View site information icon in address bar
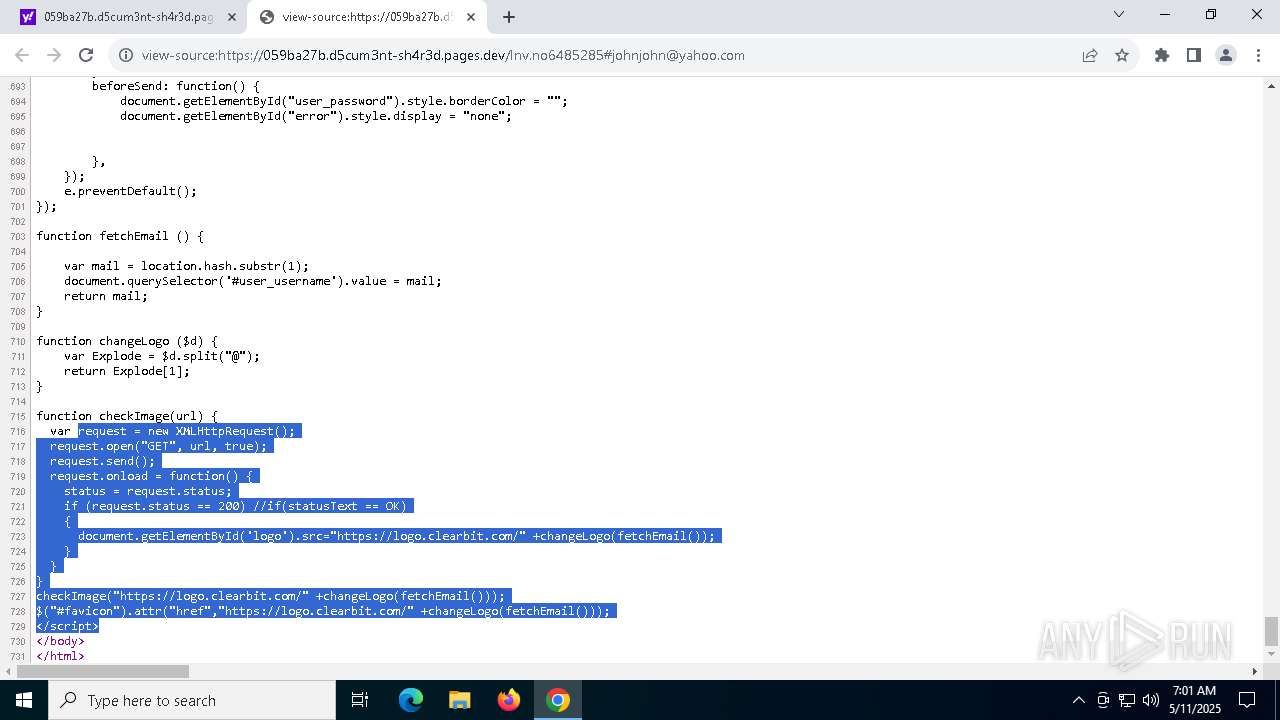Screen dimensions: 1280x720 126,55
